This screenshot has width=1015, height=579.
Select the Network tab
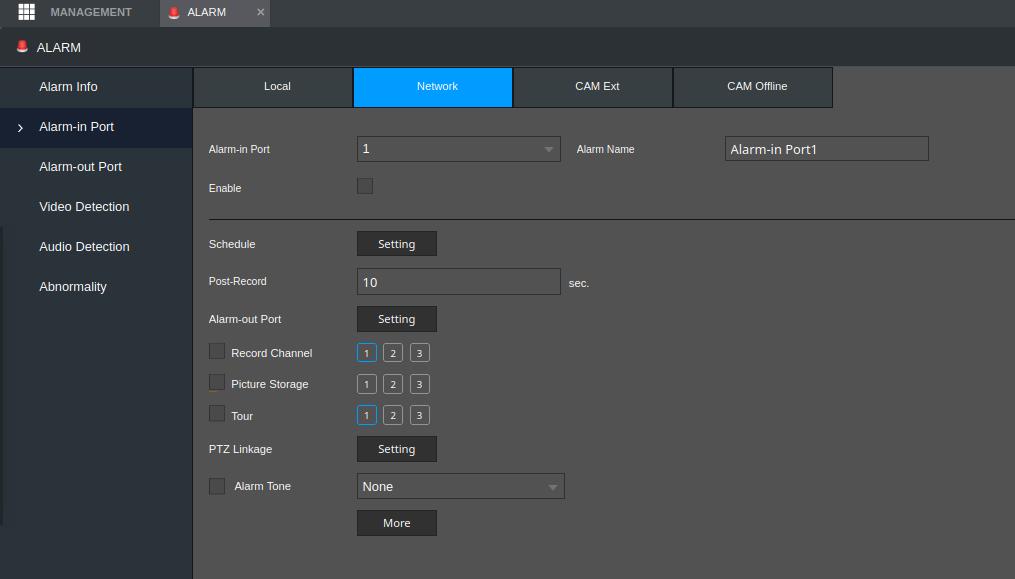click(x=433, y=87)
